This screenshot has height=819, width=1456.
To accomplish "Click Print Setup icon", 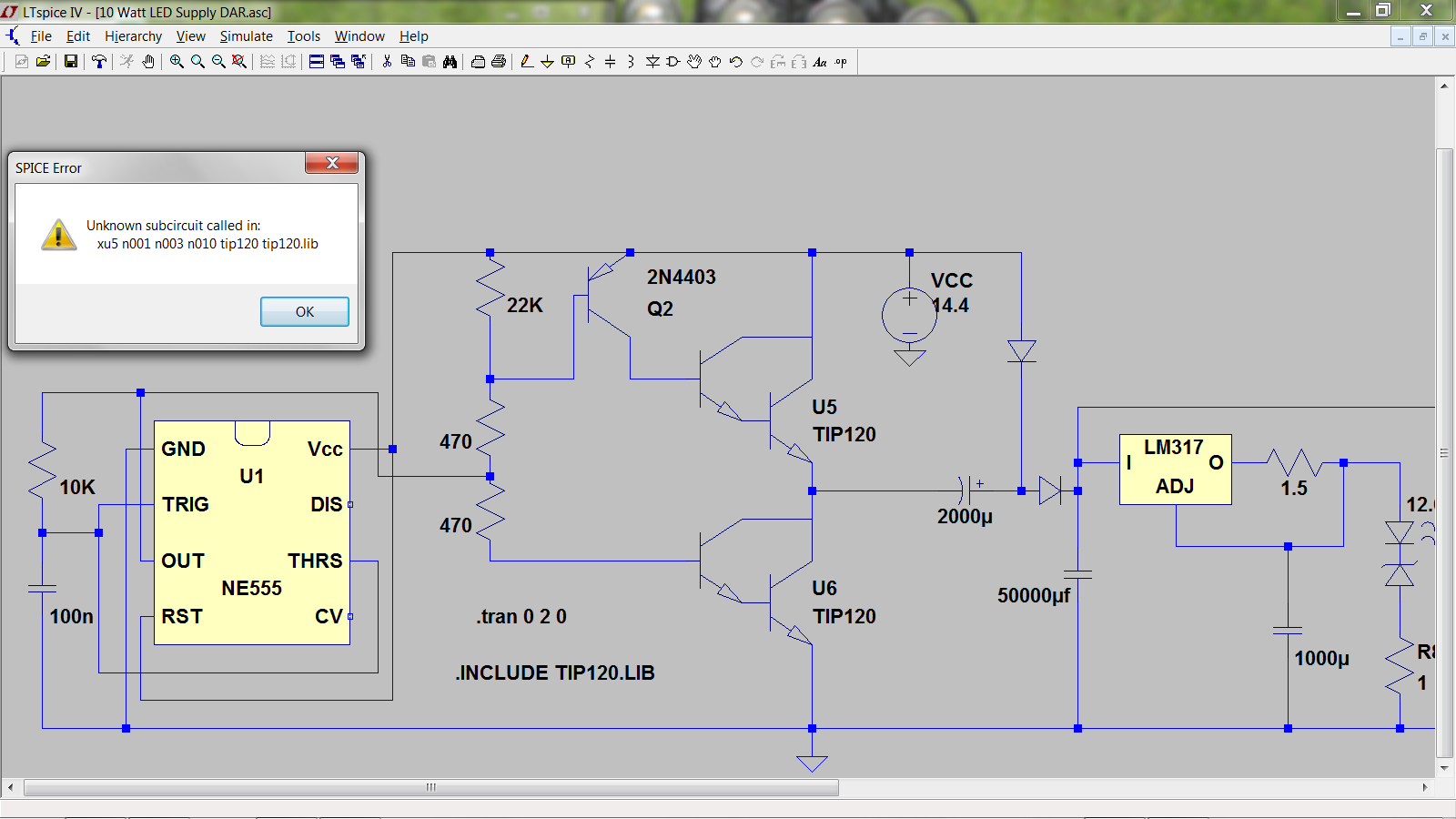I will pyautogui.click(x=478, y=62).
